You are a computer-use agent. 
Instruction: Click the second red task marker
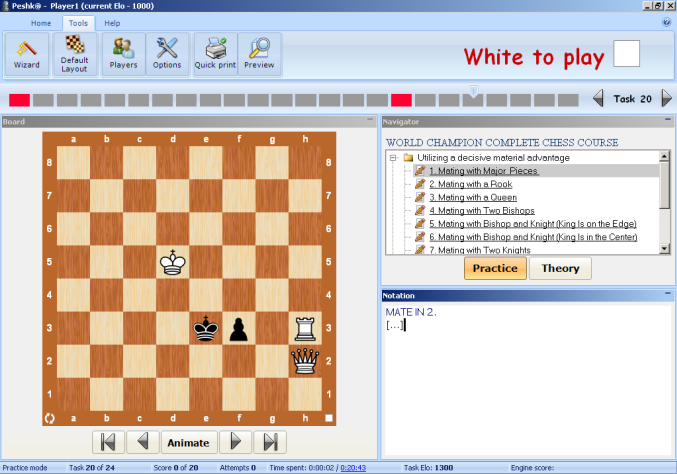pyautogui.click(x=401, y=100)
